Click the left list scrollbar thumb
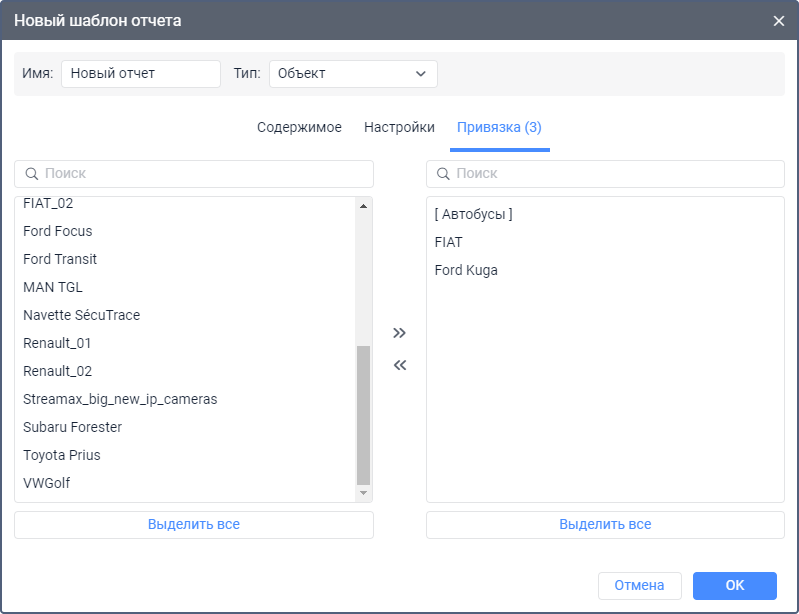This screenshot has width=799, height=614. [x=364, y=415]
